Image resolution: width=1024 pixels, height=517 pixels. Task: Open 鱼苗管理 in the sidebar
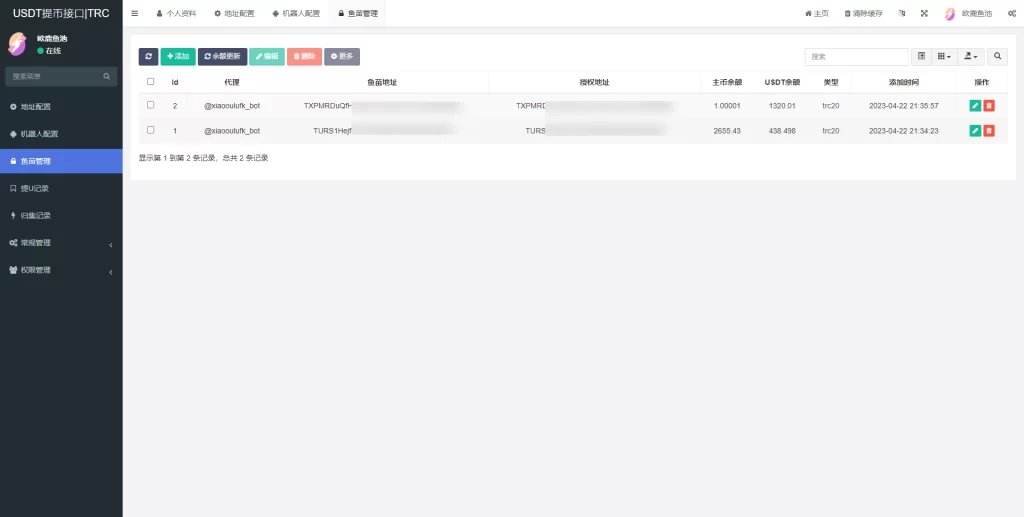pyautogui.click(x=61, y=161)
